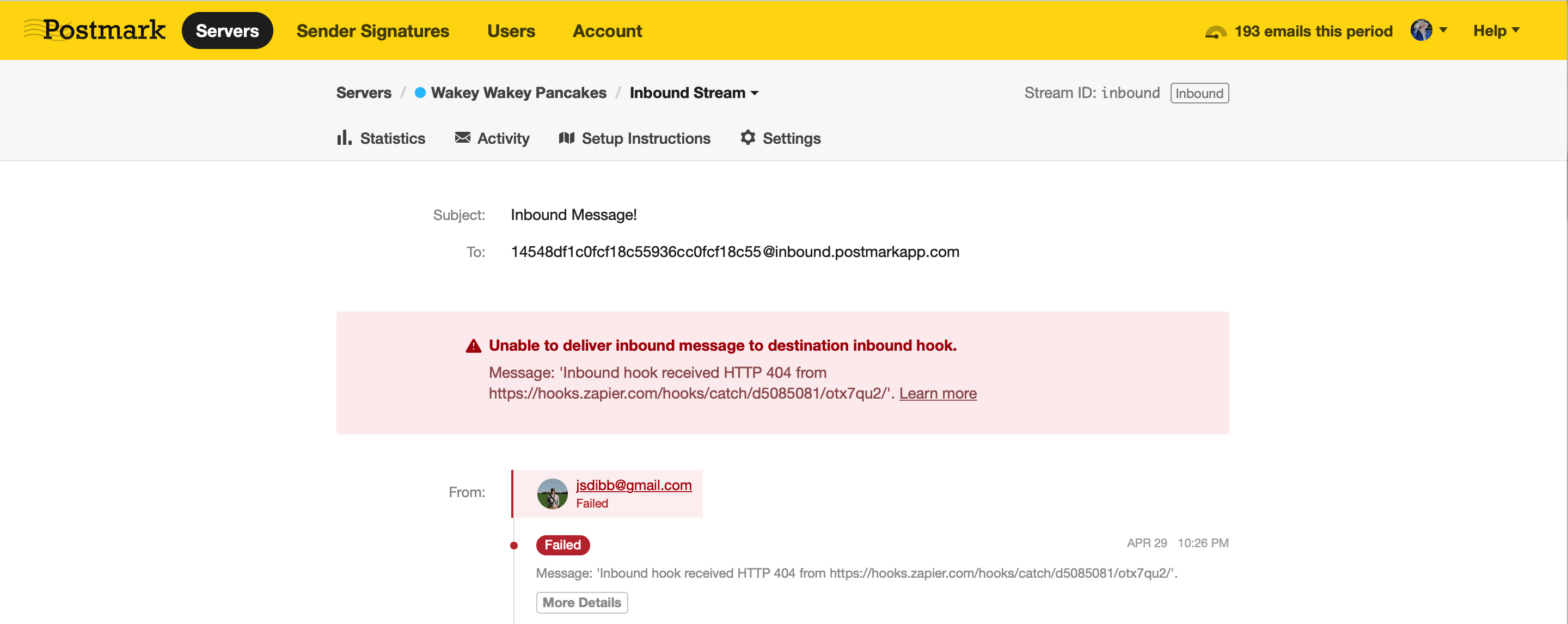Open the Servers navigation tab
Viewport: 1568px width, 624px height.
tap(227, 30)
